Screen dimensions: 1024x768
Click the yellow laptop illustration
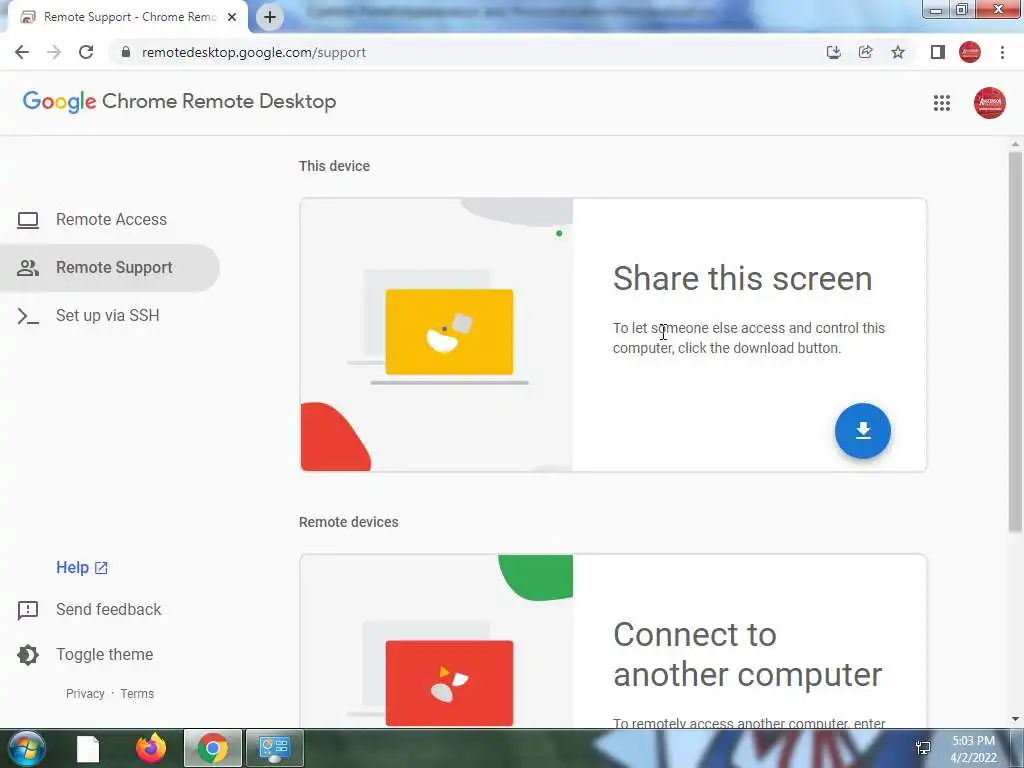pyautogui.click(x=449, y=332)
